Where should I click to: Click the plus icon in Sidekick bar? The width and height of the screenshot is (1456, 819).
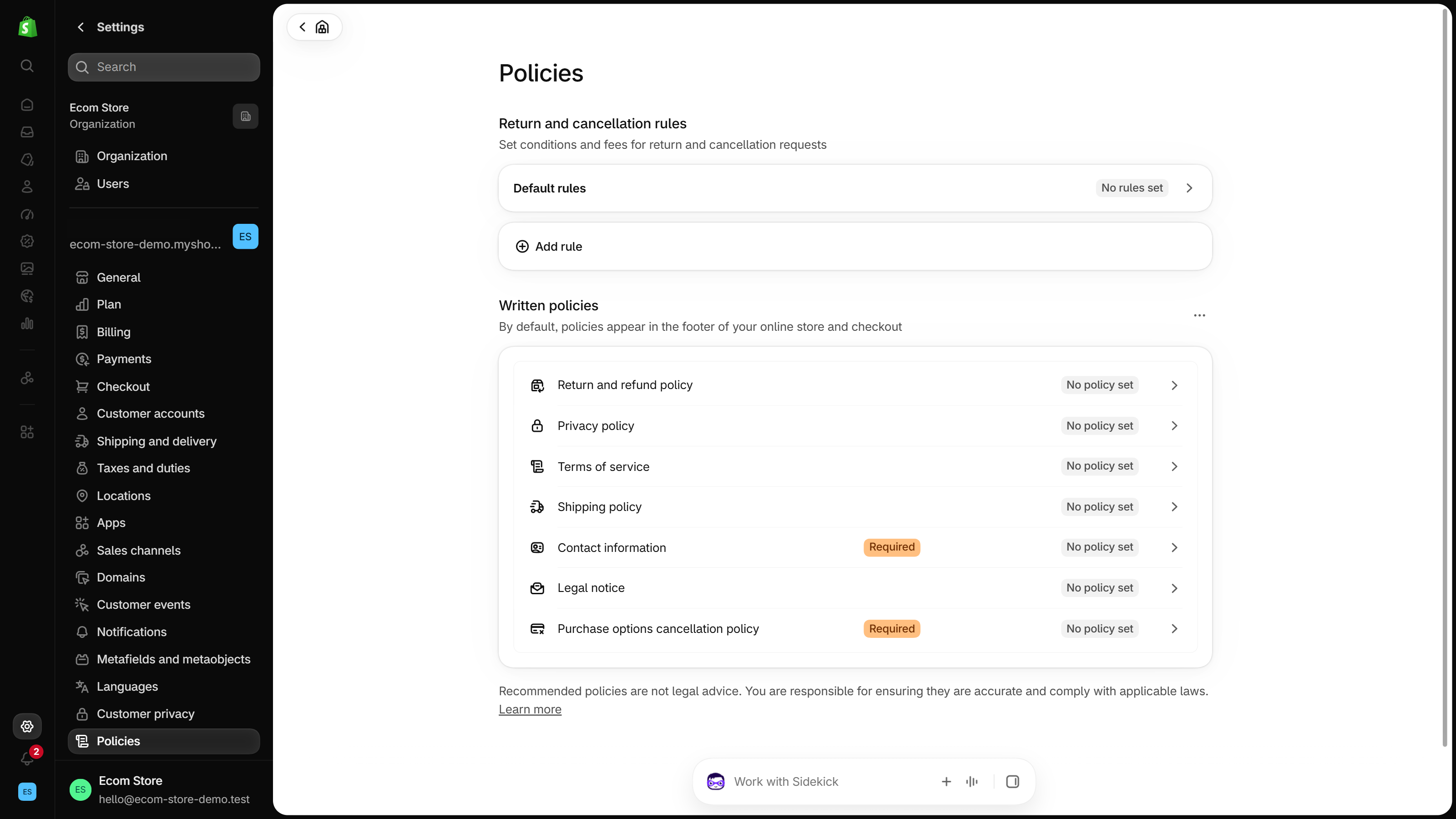[946, 782]
